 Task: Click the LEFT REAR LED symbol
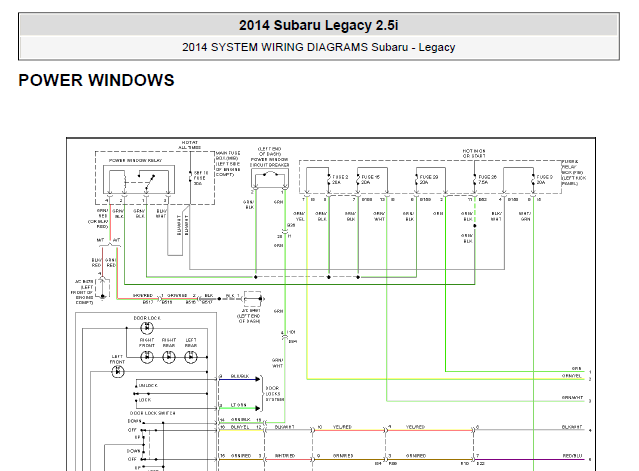tap(191, 357)
